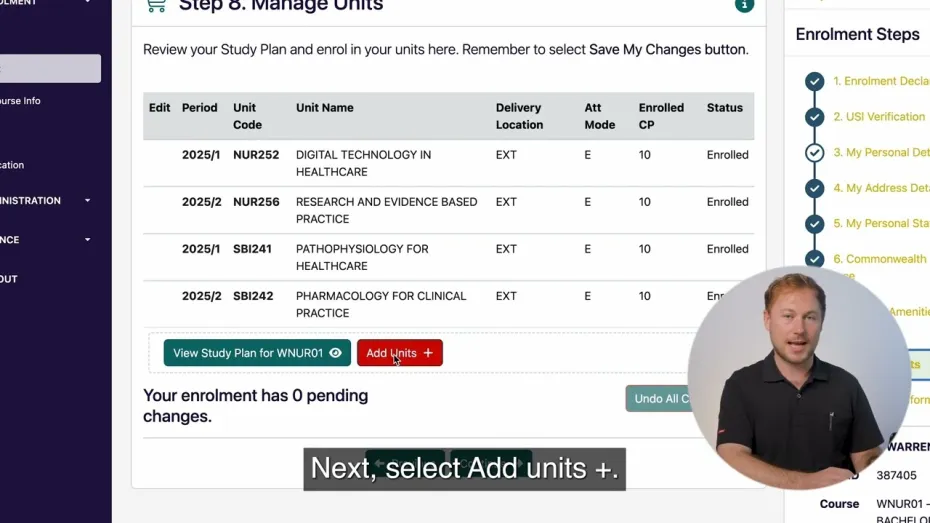Click the USI Verification step checkmark icon
Viewport: 930px width, 523px height.
(x=815, y=117)
